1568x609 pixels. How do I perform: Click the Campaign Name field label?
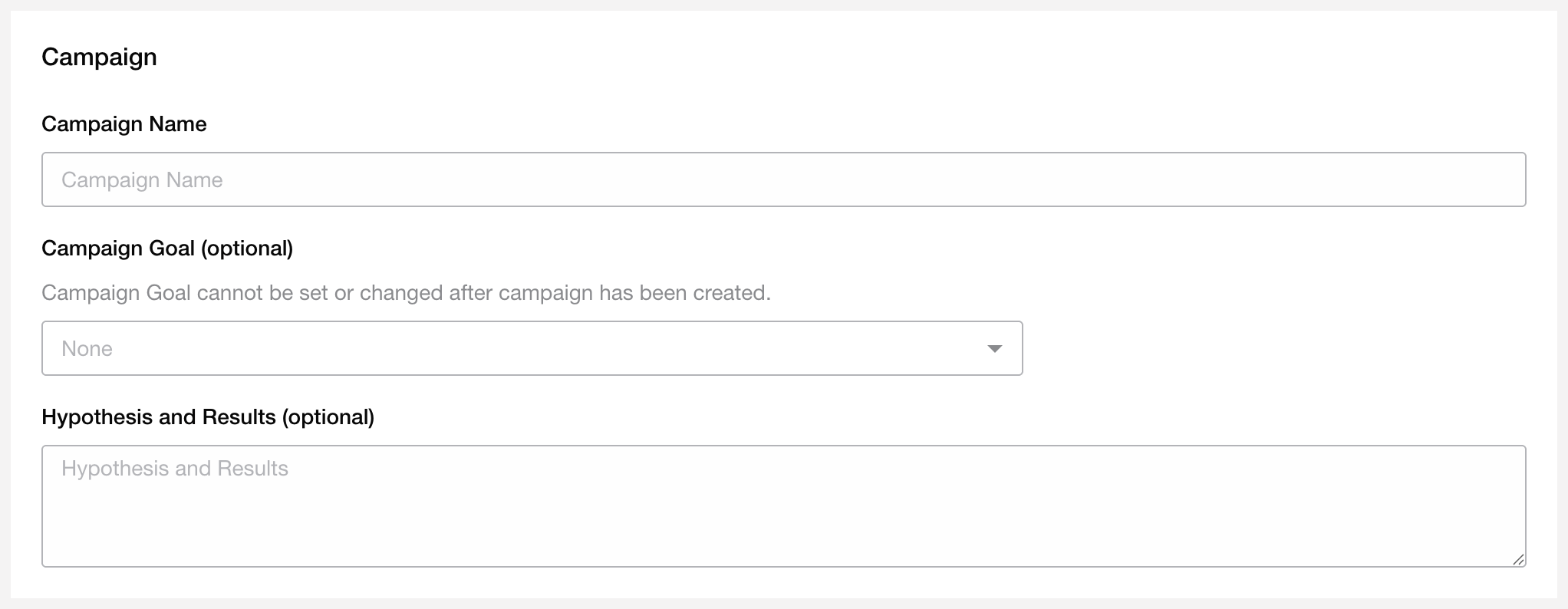(x=124, y=124)
